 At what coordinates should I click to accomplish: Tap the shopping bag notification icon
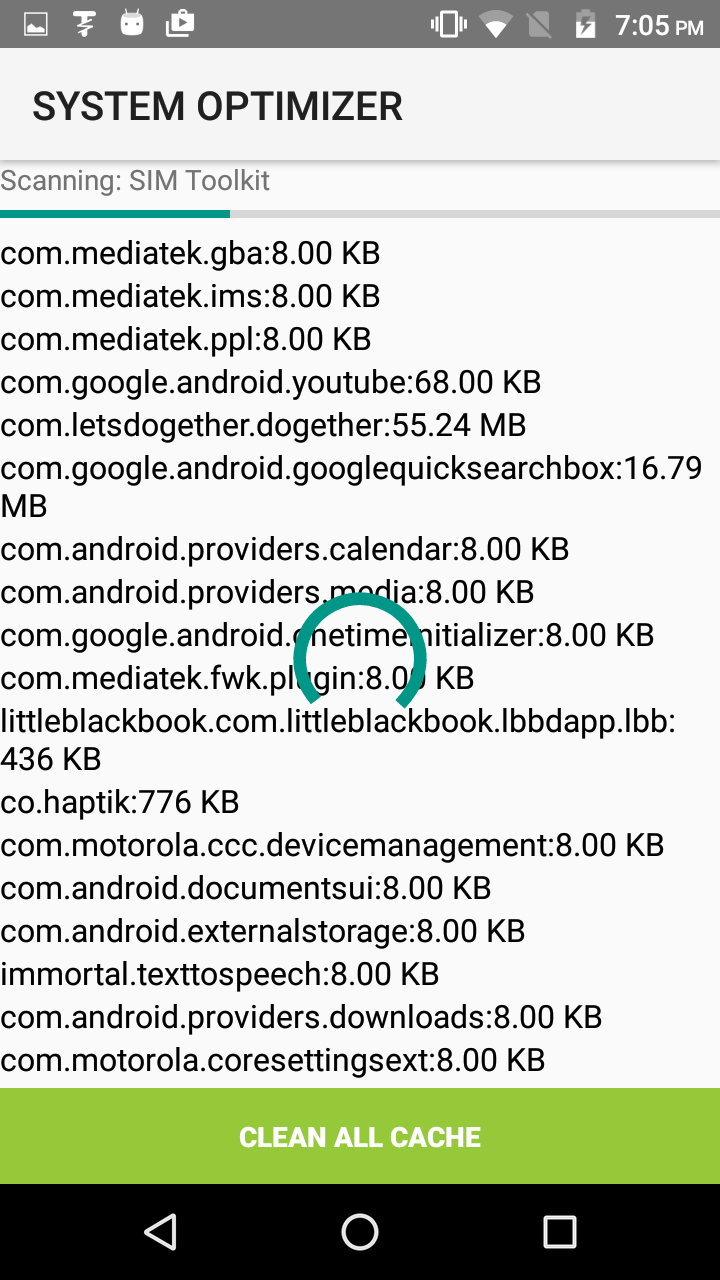click(180, 24)
